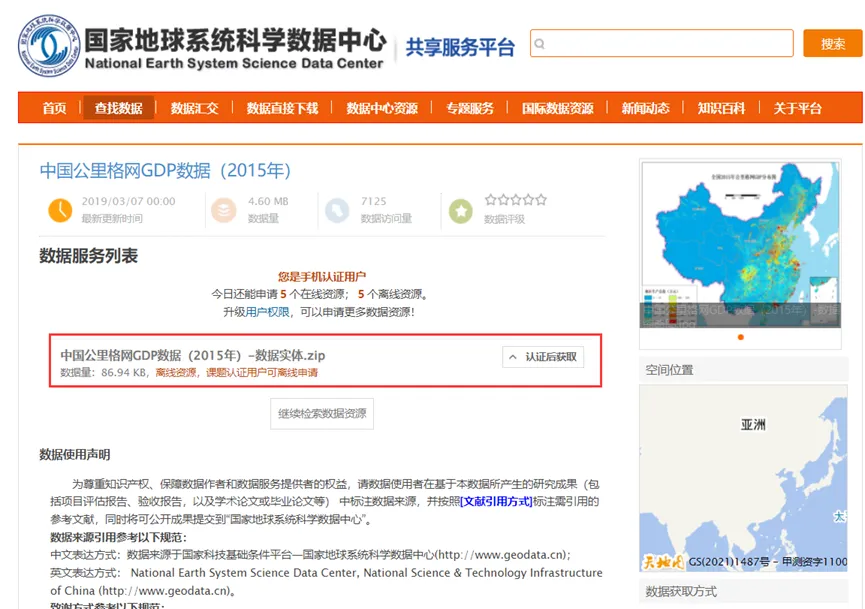Open the 首页 menu item
The image size is (865, 609).
pos(55,108)
